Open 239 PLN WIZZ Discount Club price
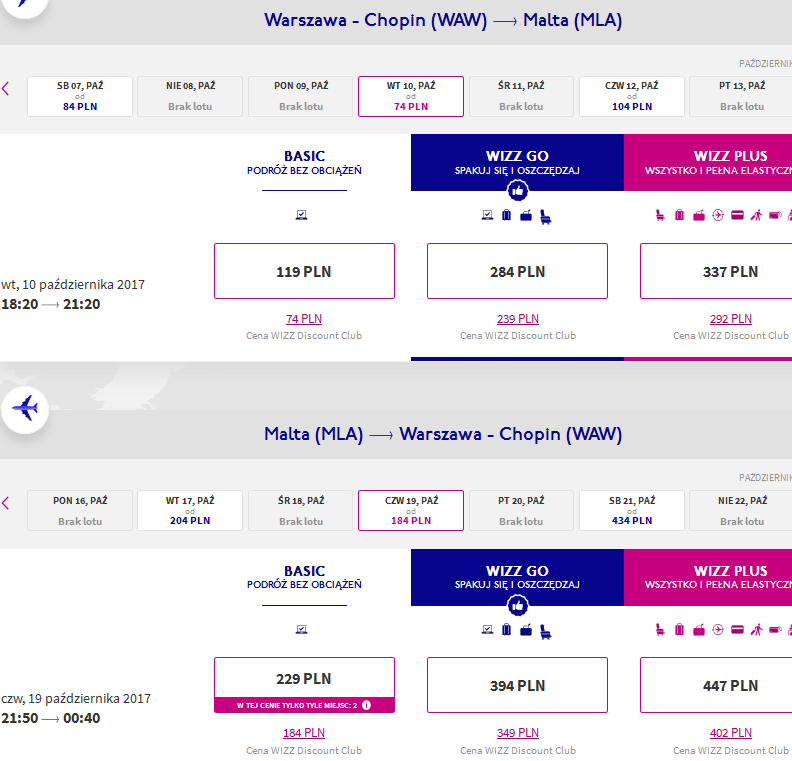792x761 pixels. tap(518, 319)
